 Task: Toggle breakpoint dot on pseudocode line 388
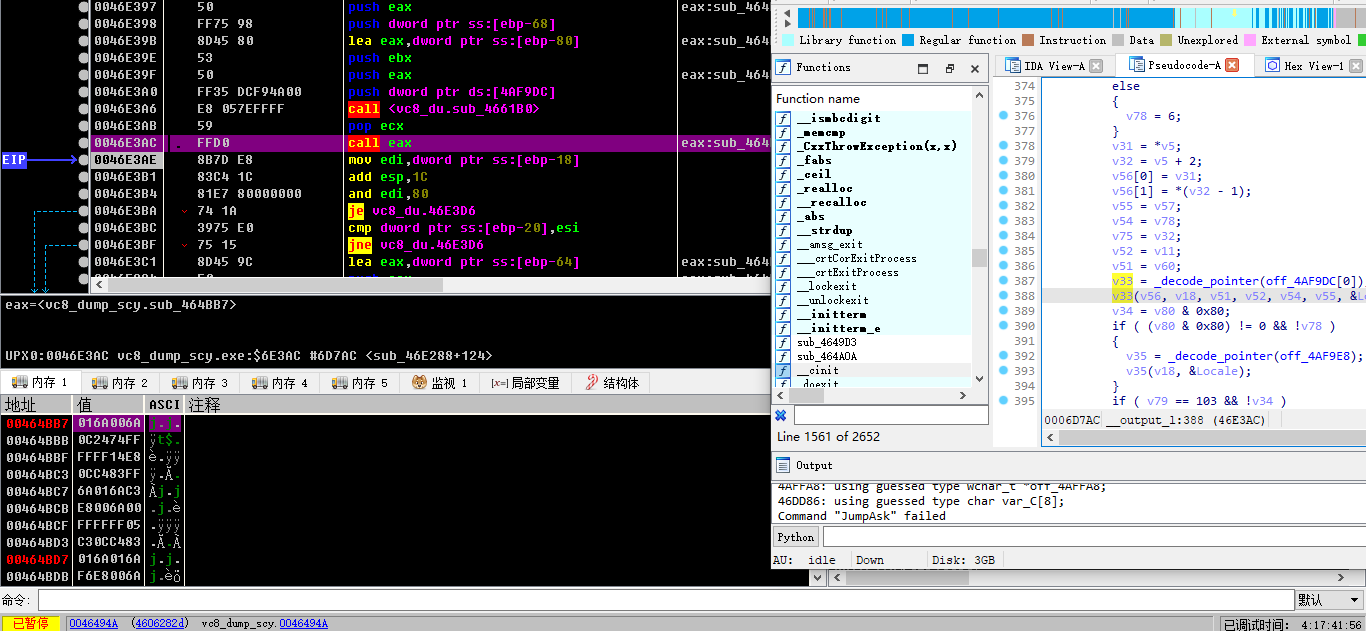[1003, 296]
